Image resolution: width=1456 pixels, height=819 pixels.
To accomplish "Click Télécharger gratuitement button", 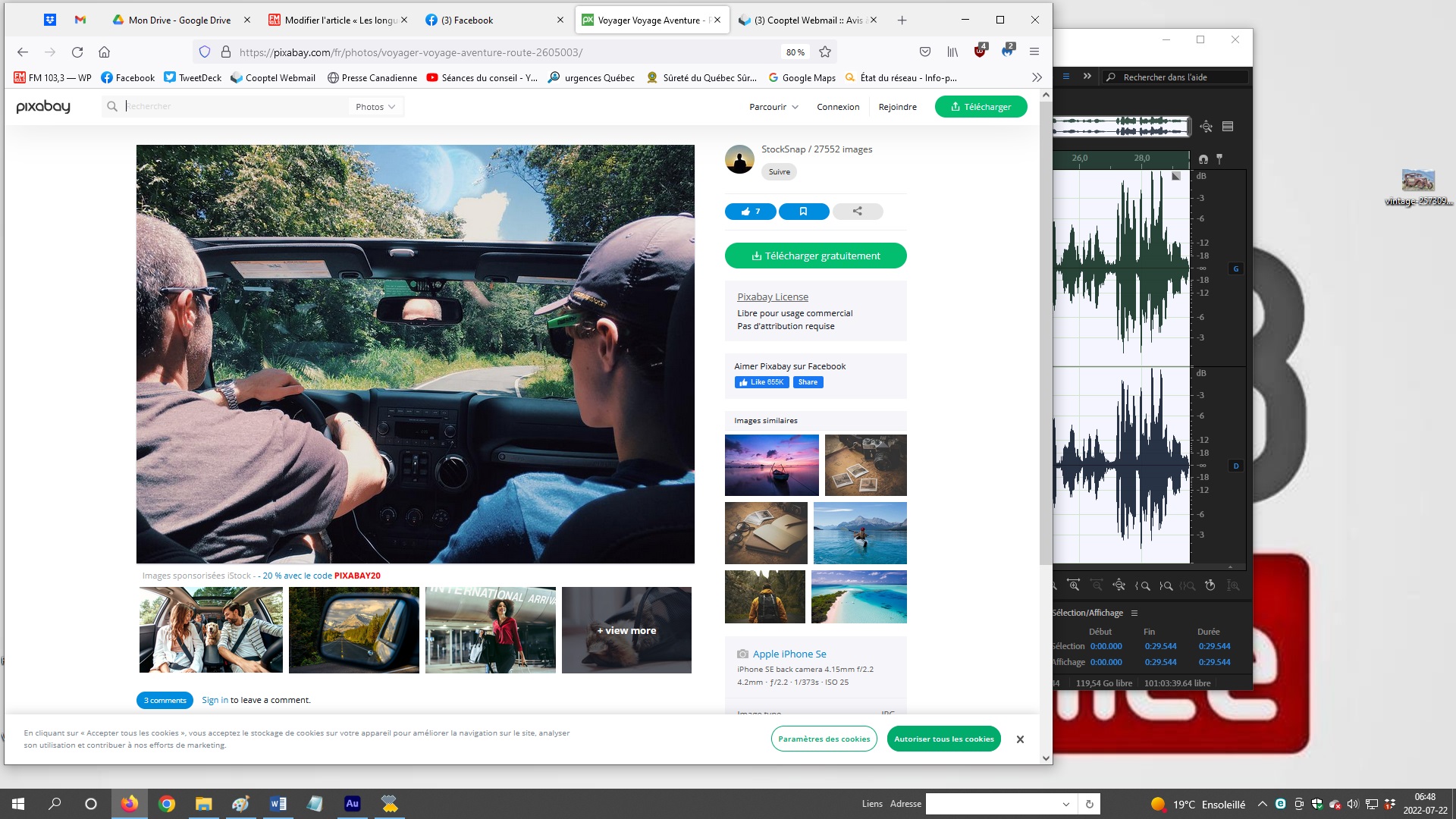I will click(815, 256).
